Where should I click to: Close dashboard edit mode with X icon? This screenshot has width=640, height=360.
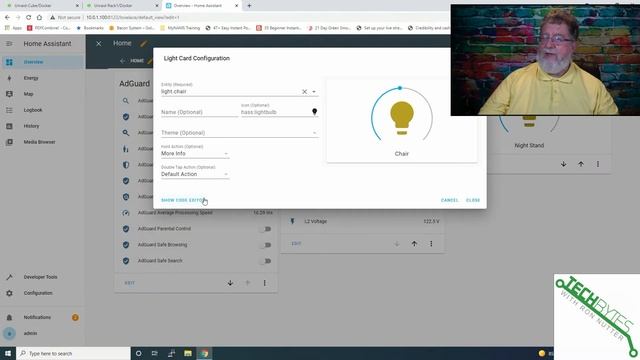[x=99, y=43]
